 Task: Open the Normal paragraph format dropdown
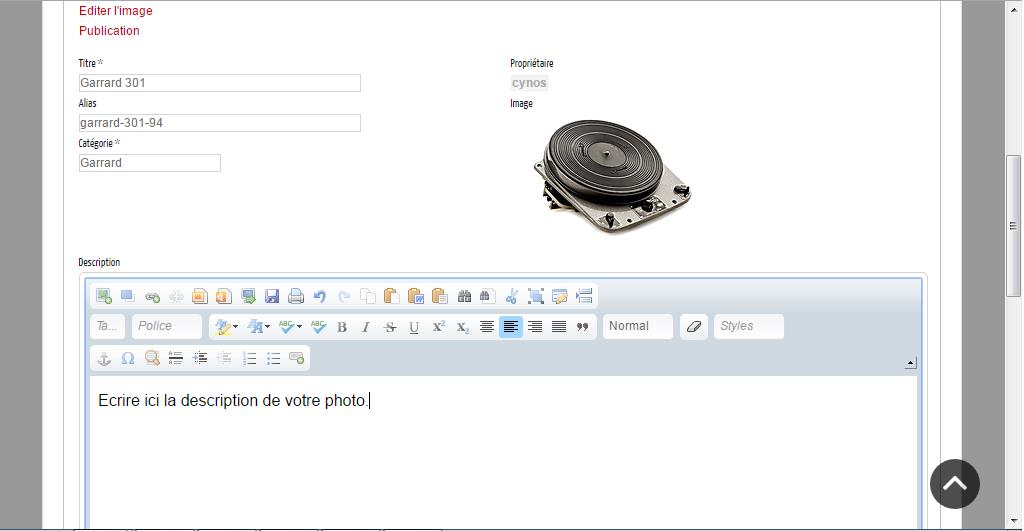[637, 326]
